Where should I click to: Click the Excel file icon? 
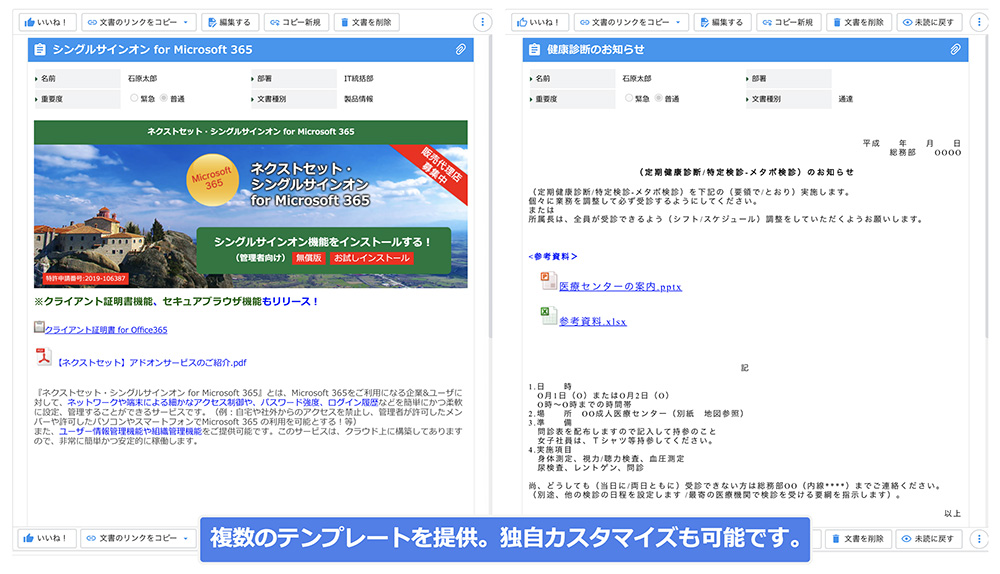pos(548,316)
